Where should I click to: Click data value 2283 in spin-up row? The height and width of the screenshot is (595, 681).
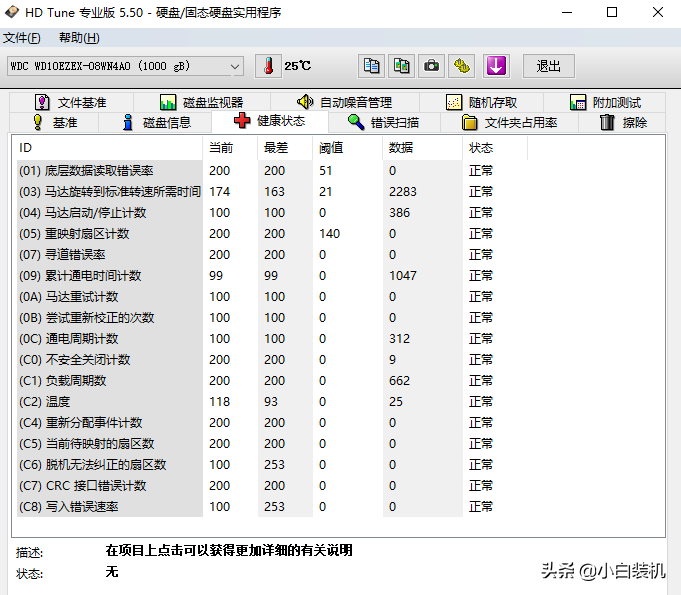pos(403,192)
